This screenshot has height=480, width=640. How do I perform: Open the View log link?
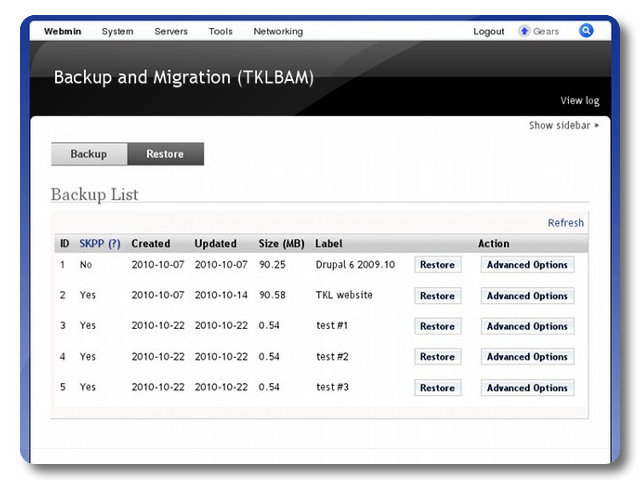[579, 101]
